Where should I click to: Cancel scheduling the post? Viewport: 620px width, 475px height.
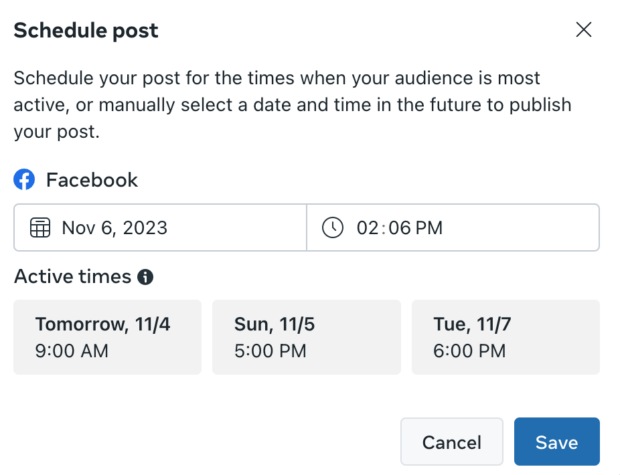pyautogui.click(x=452, y=442)
